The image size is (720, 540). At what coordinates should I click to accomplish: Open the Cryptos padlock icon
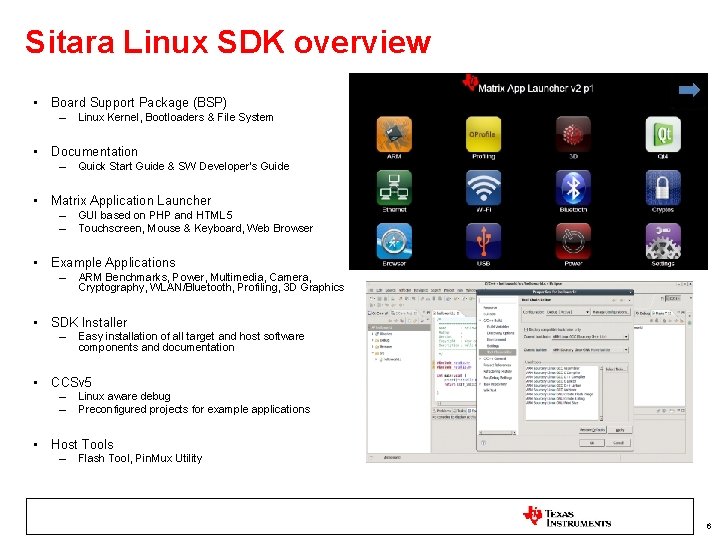[663, 187]
